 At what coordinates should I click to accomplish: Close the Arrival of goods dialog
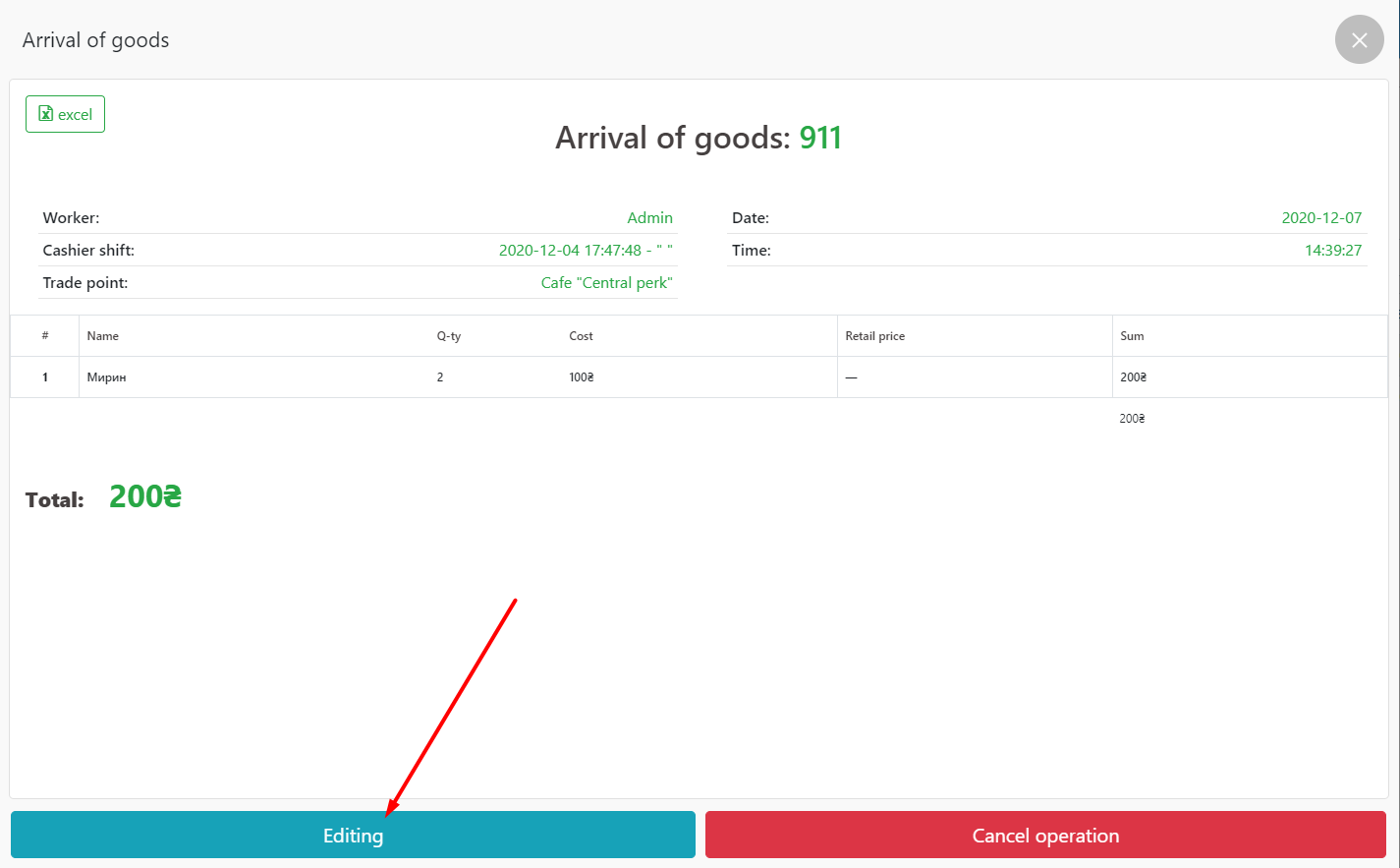pyautogui.click(x=1359, y=40)
